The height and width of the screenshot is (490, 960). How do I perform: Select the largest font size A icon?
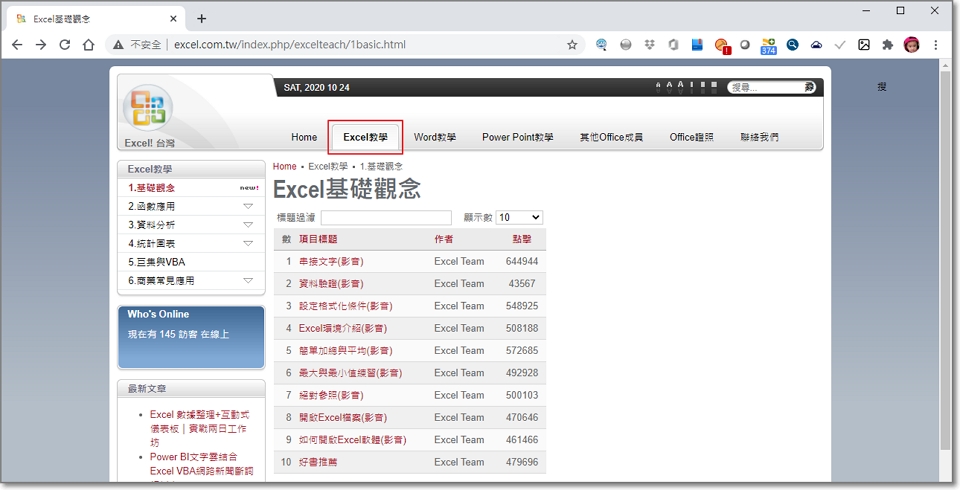(680, 87)
